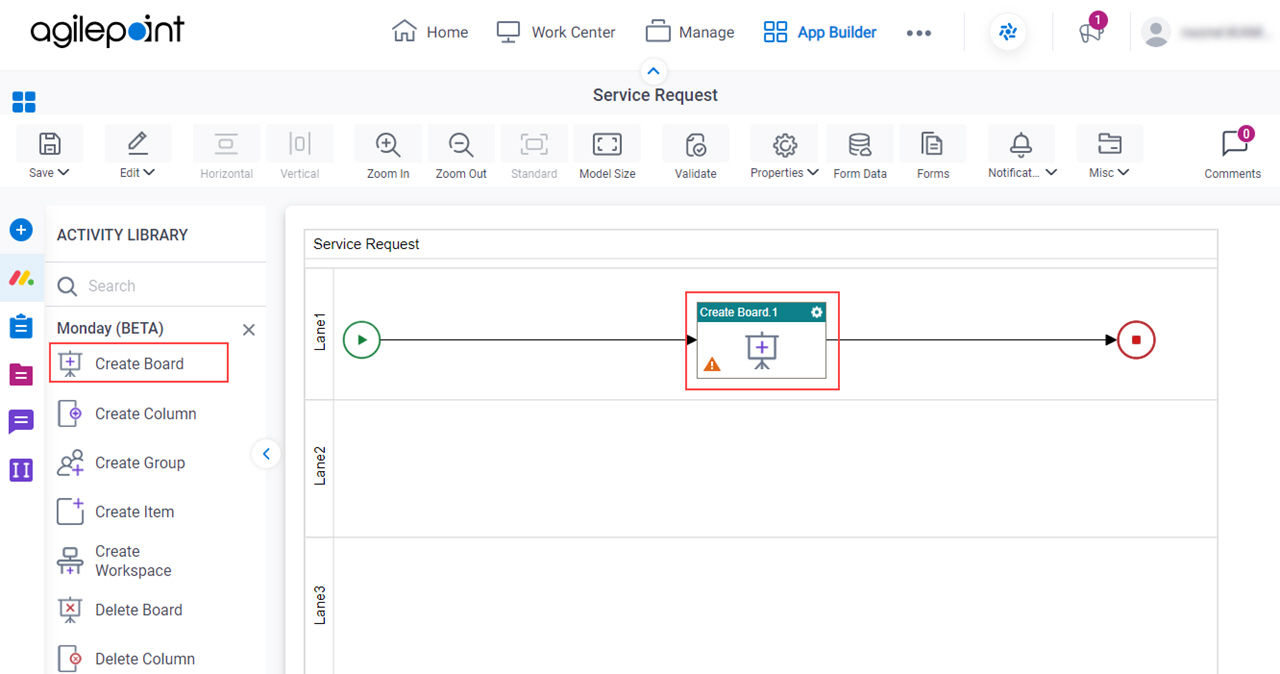Open the Manage tab
The height and width of the screenshot is (674, 1280).
690,32
